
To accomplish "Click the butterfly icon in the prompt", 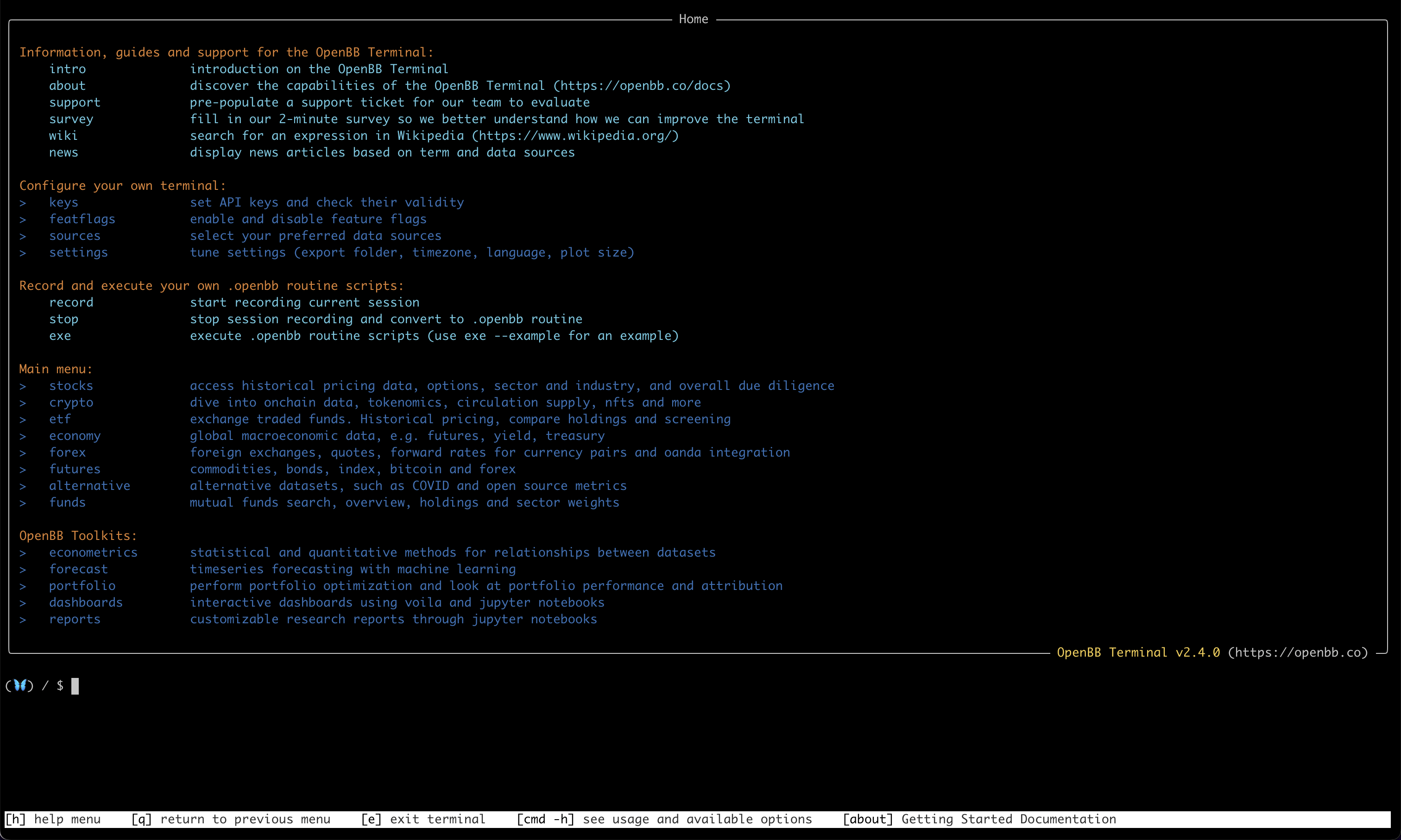I will [x=20, y=685].
